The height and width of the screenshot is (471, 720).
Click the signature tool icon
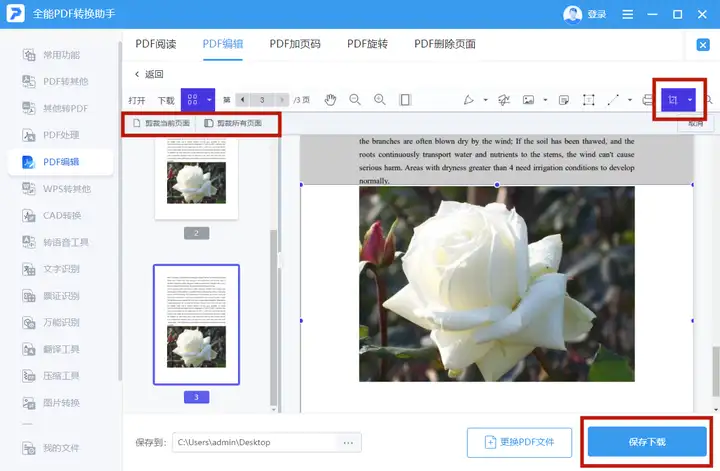[x=504, y=100]
